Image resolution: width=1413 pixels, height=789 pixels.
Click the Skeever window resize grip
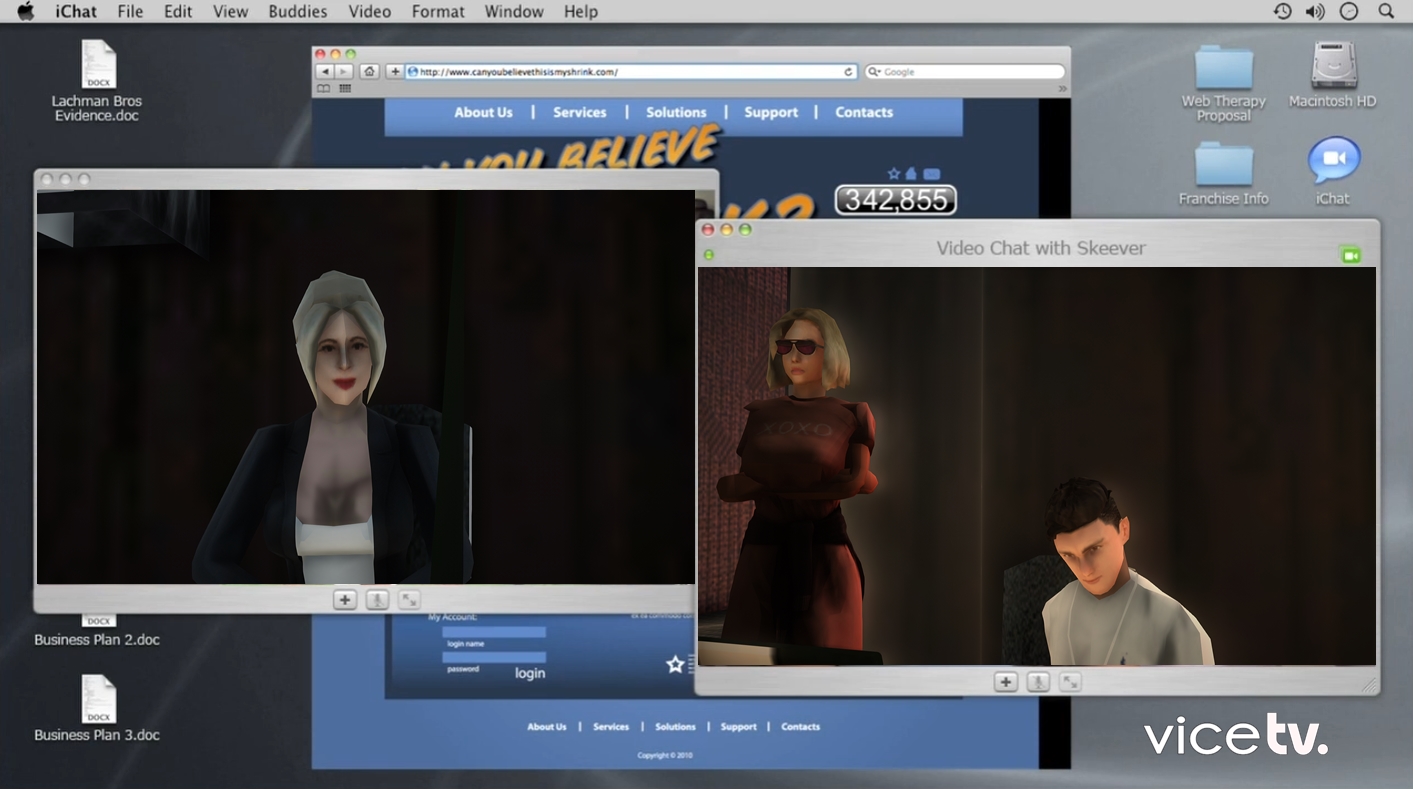1369,685
